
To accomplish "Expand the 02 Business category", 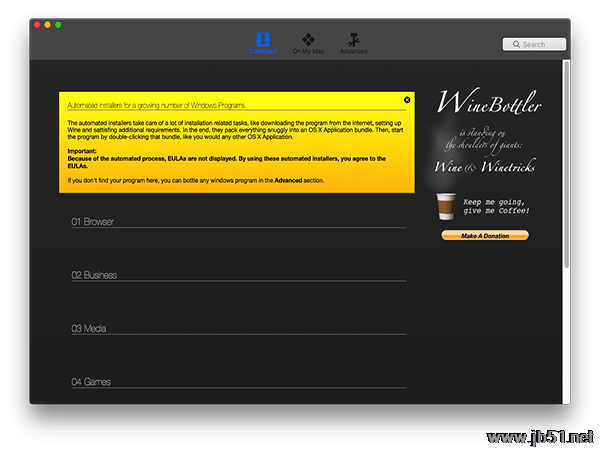I will pos(238,276).
